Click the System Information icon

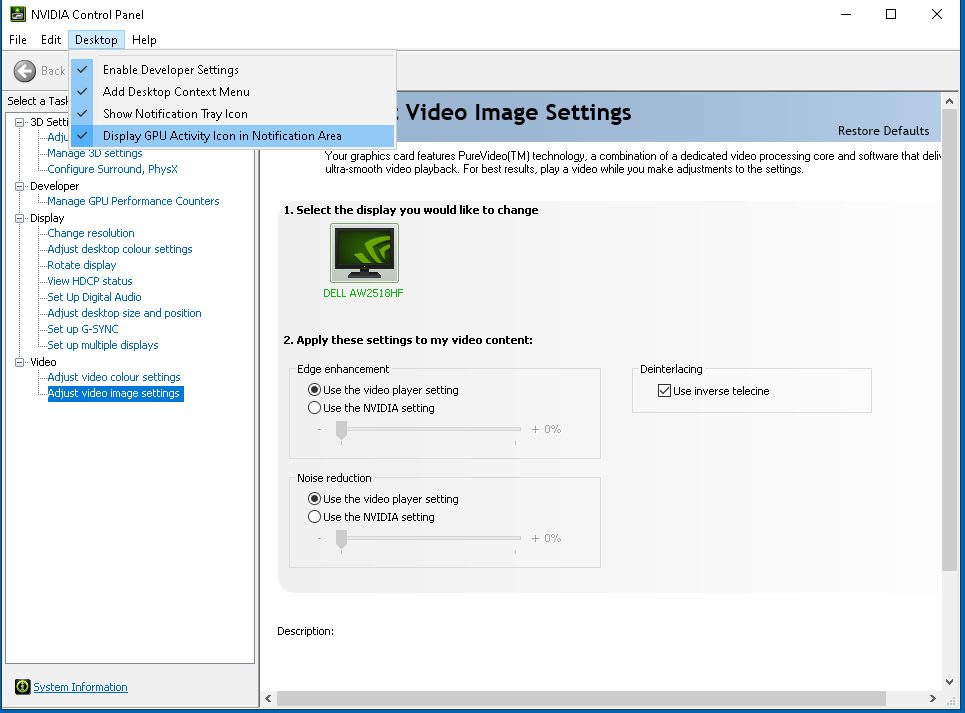pos(23,687)
